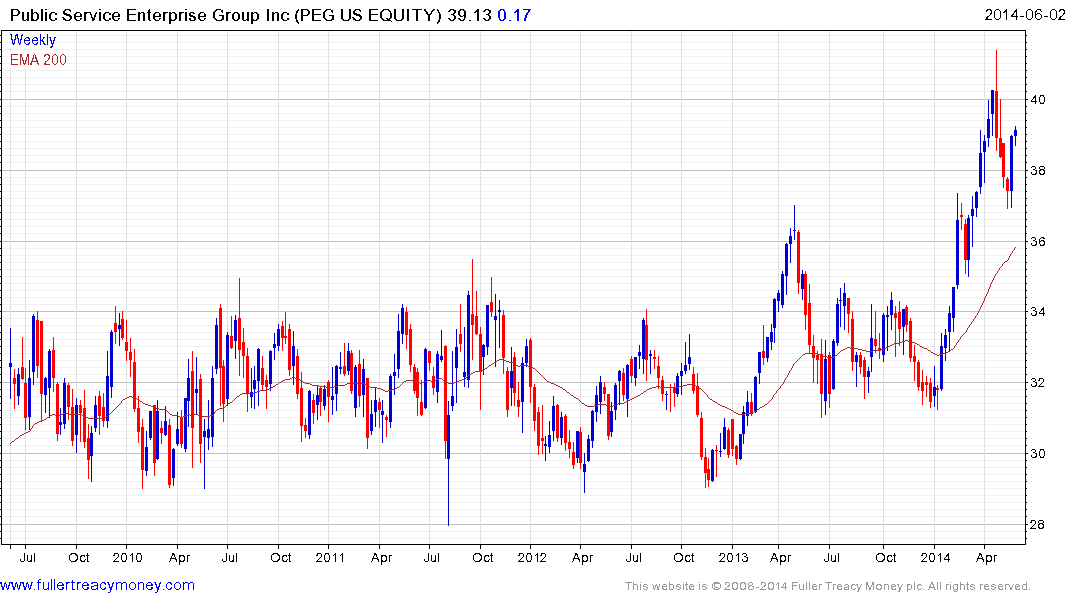Click the 28 price axis label
Image resolution: width=1075 pixels, height=600 pixels.
1037,525
